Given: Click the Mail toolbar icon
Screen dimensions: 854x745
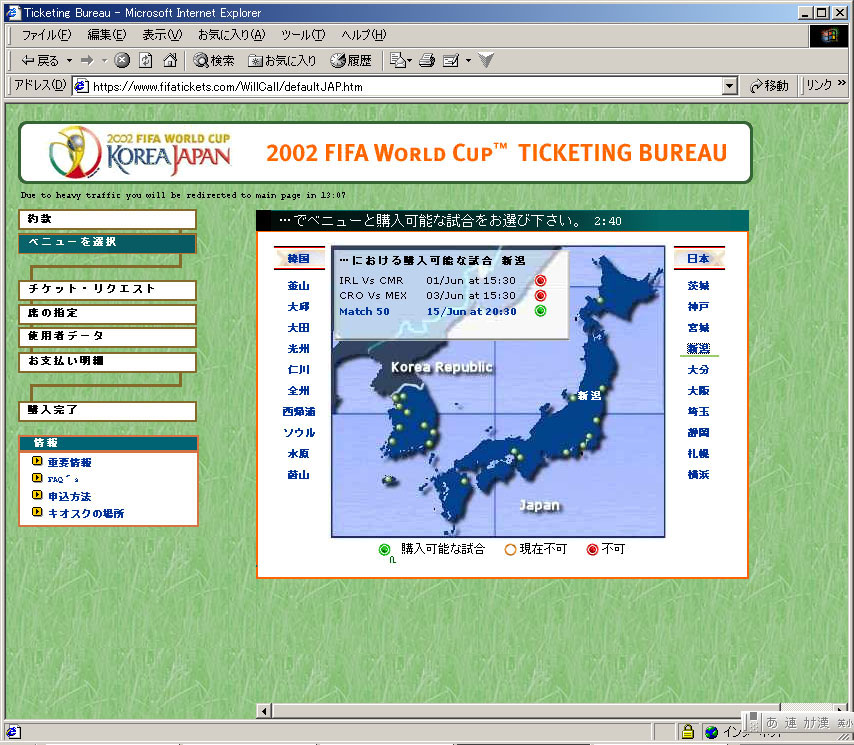Looking at the screenshot, I should tap(398, 60).
